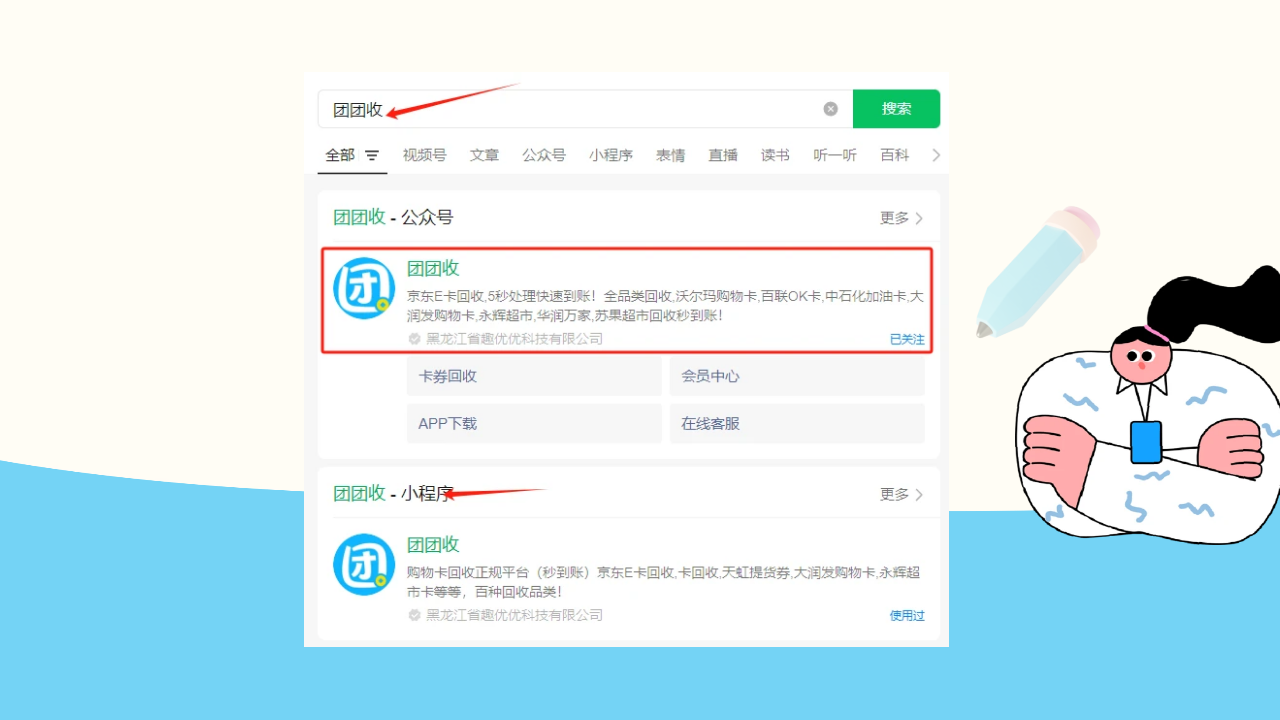The height and width of the screenshot is (720, 1280).
Task: Show more tabs with the right chevron
Action: click(936, 155)
